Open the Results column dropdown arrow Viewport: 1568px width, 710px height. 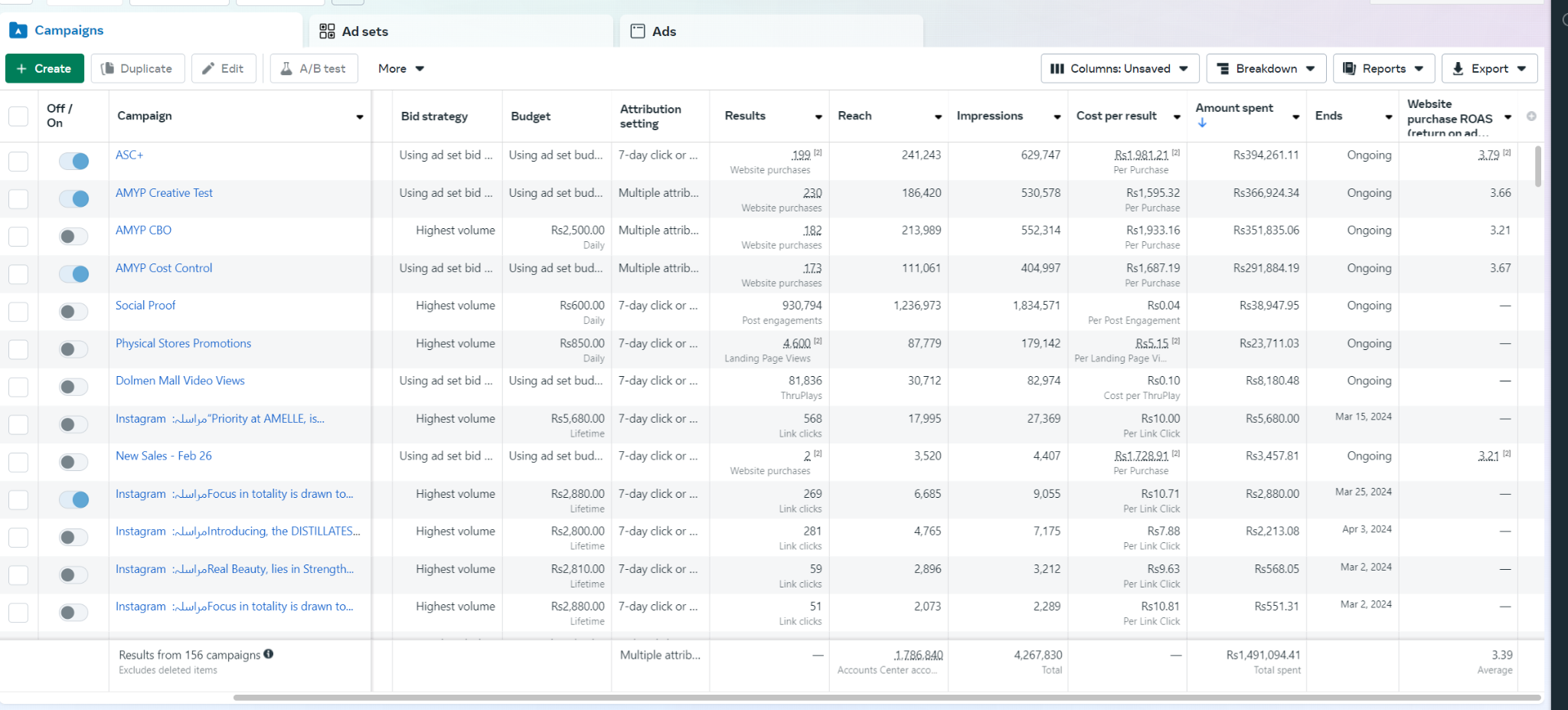click(818, 116)
